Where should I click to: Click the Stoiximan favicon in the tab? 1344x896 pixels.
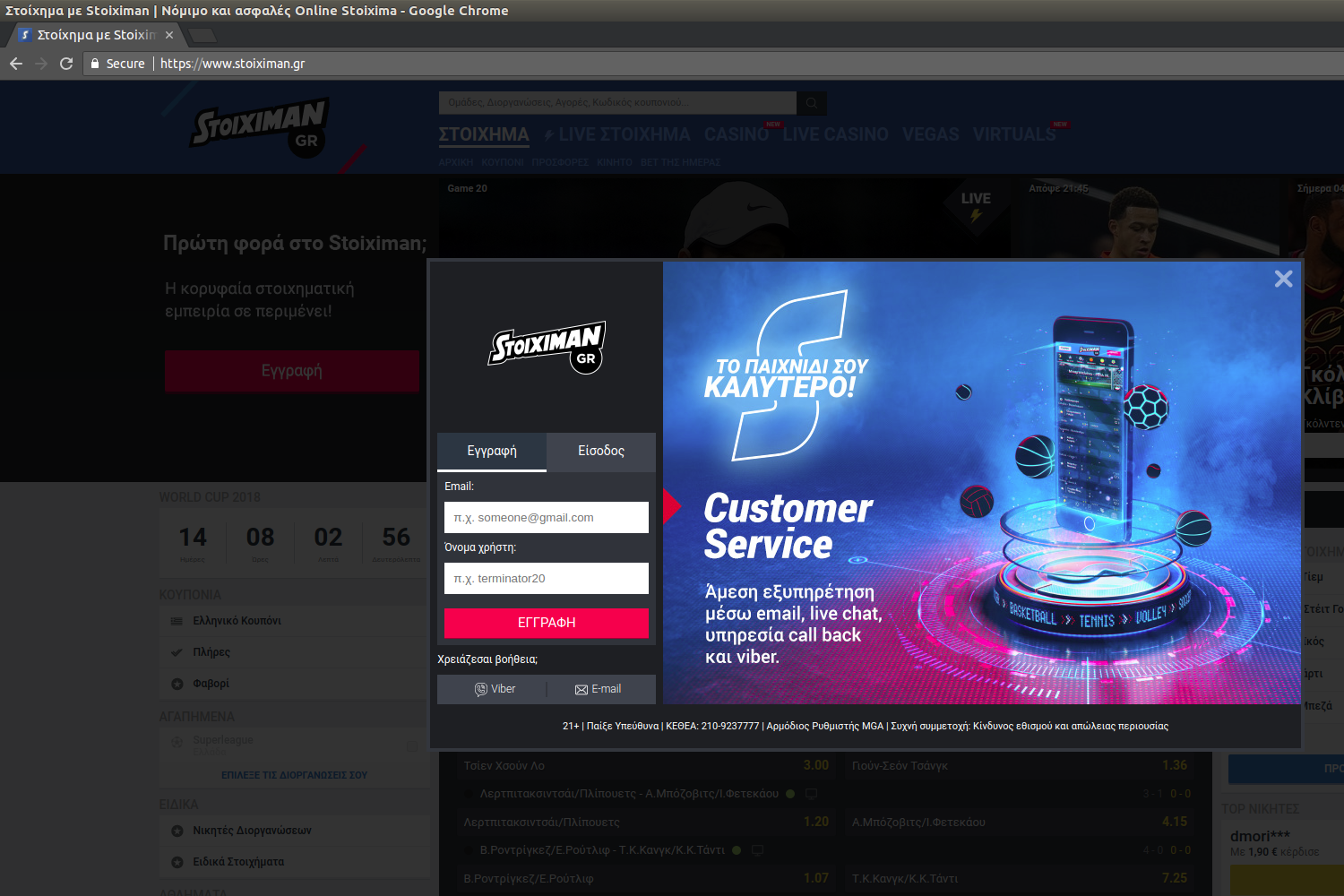click(x=25, y=35)
